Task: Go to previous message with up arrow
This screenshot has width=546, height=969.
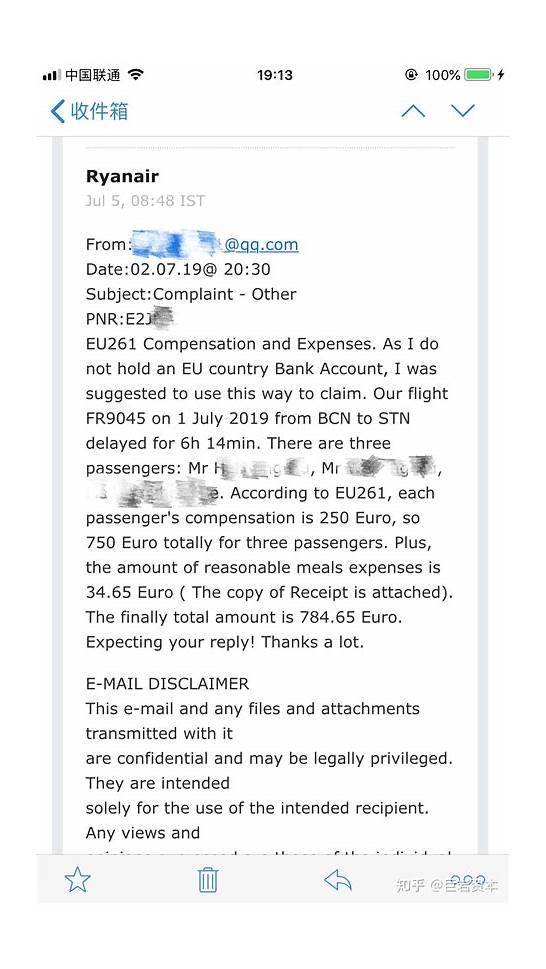Action: (413, 111)
